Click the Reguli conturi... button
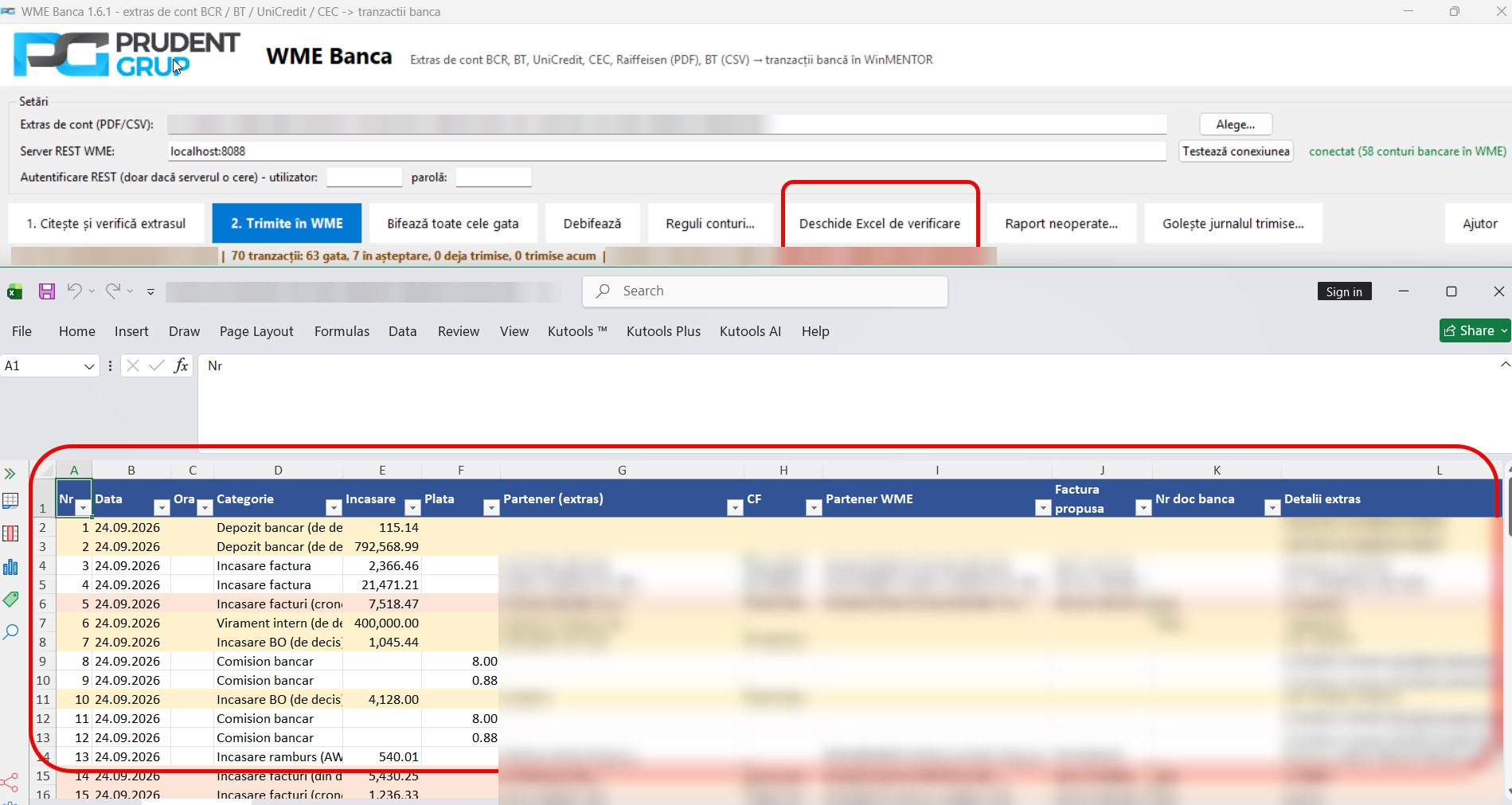The image size is (1512, 805). (x=710, y=224)
